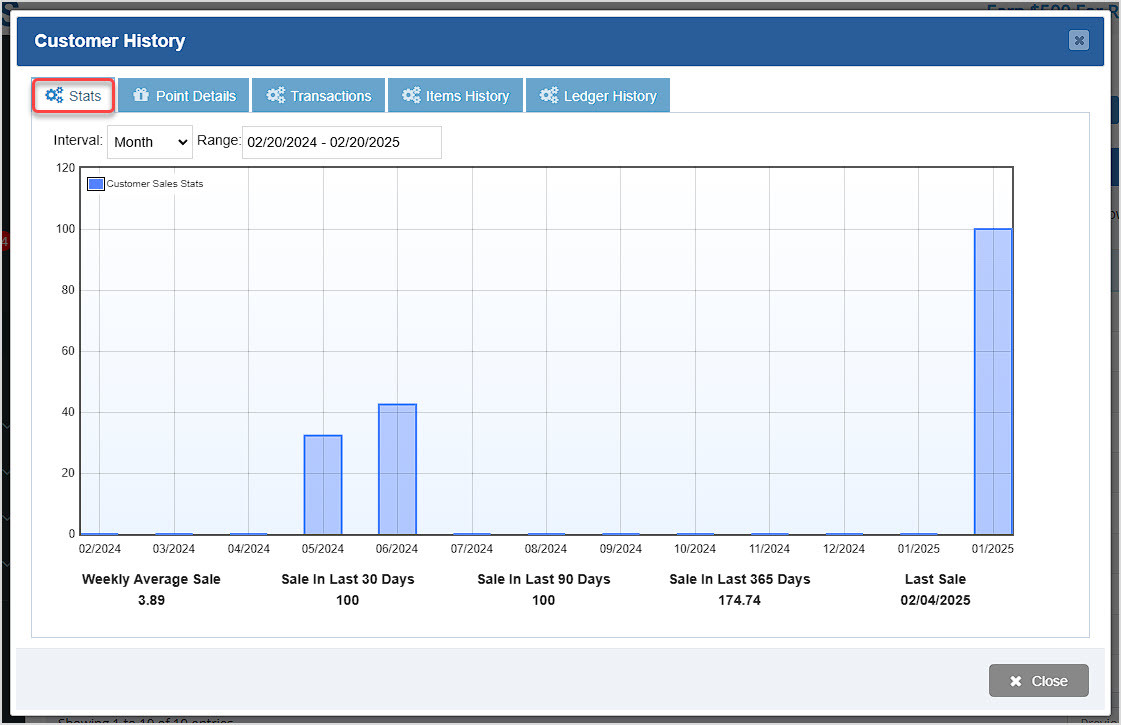Click the X icon inside the Close button

click(1015, 680)
